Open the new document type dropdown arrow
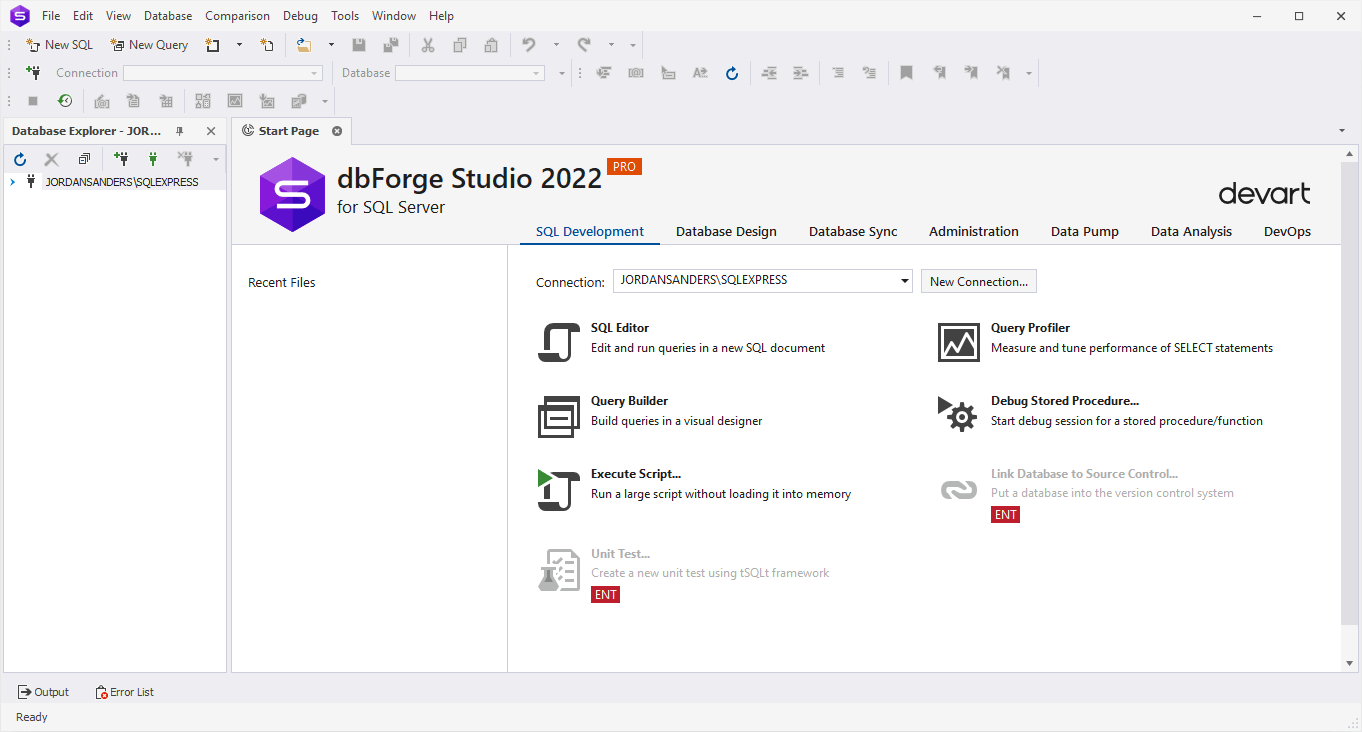Viewport: 1362px width, 732px height. pyautogui.click(x=239, y=44)
